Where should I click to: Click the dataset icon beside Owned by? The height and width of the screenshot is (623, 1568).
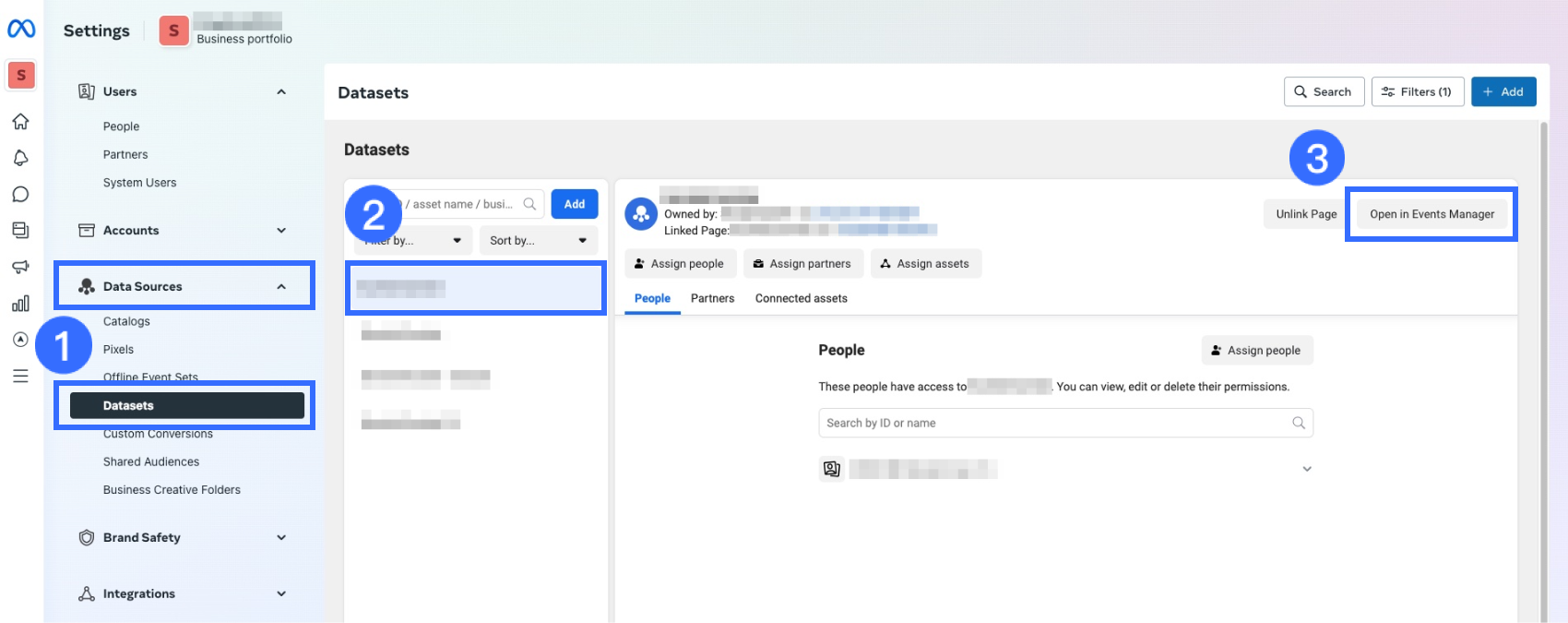click(x=641, y=214)
